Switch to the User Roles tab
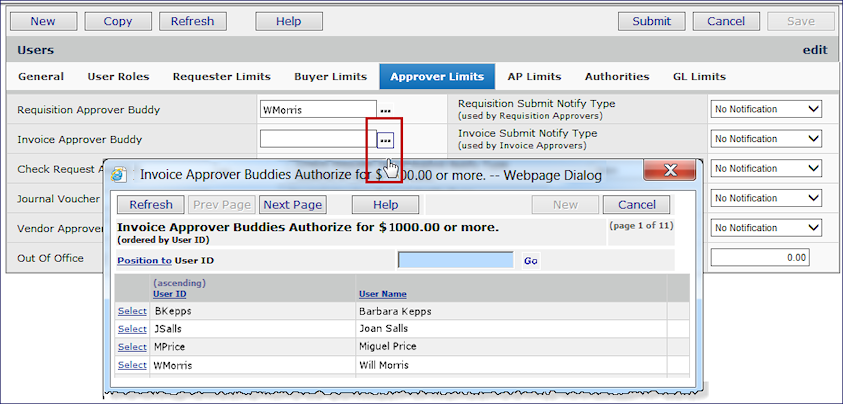Viewport: 843px width, 404px height. pos(118,76)
